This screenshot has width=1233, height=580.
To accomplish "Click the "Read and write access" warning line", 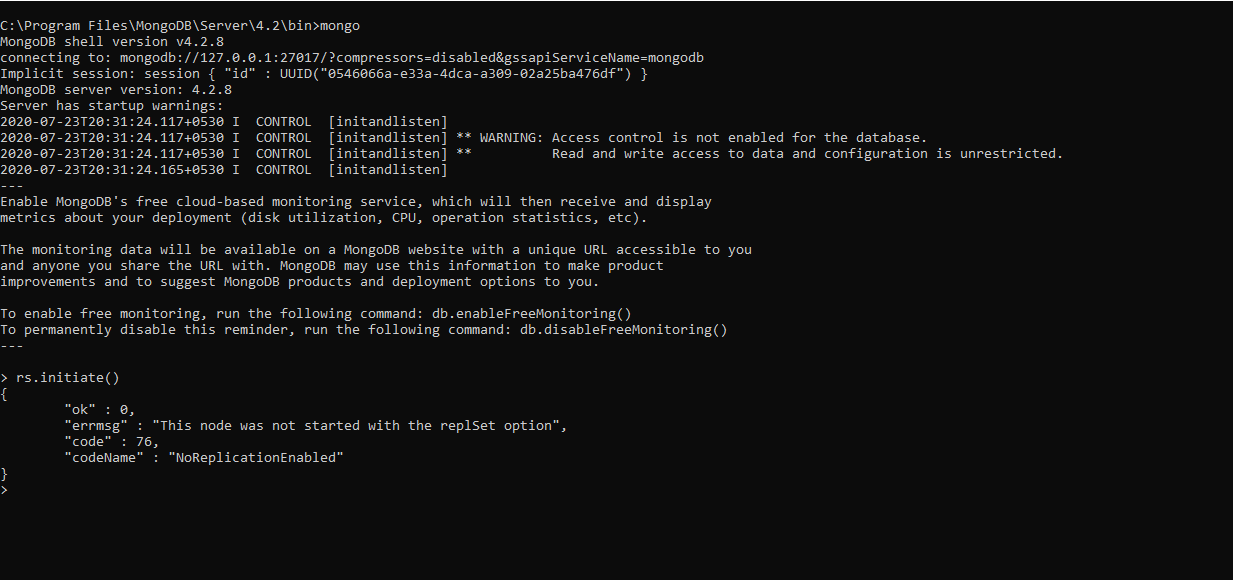I will tap(807, 153).
